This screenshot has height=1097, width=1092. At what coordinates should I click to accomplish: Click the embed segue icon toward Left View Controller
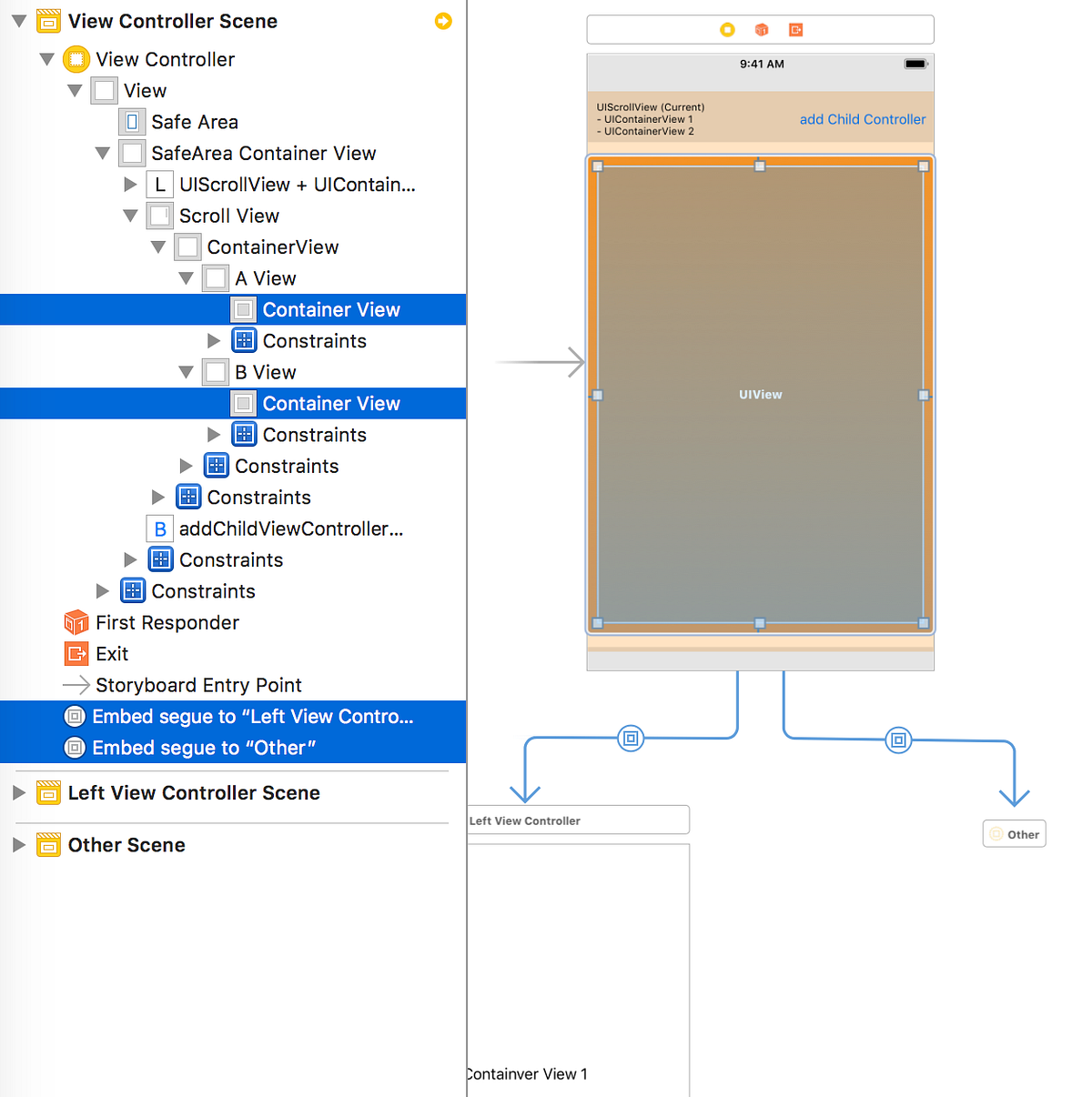(631, 739)
